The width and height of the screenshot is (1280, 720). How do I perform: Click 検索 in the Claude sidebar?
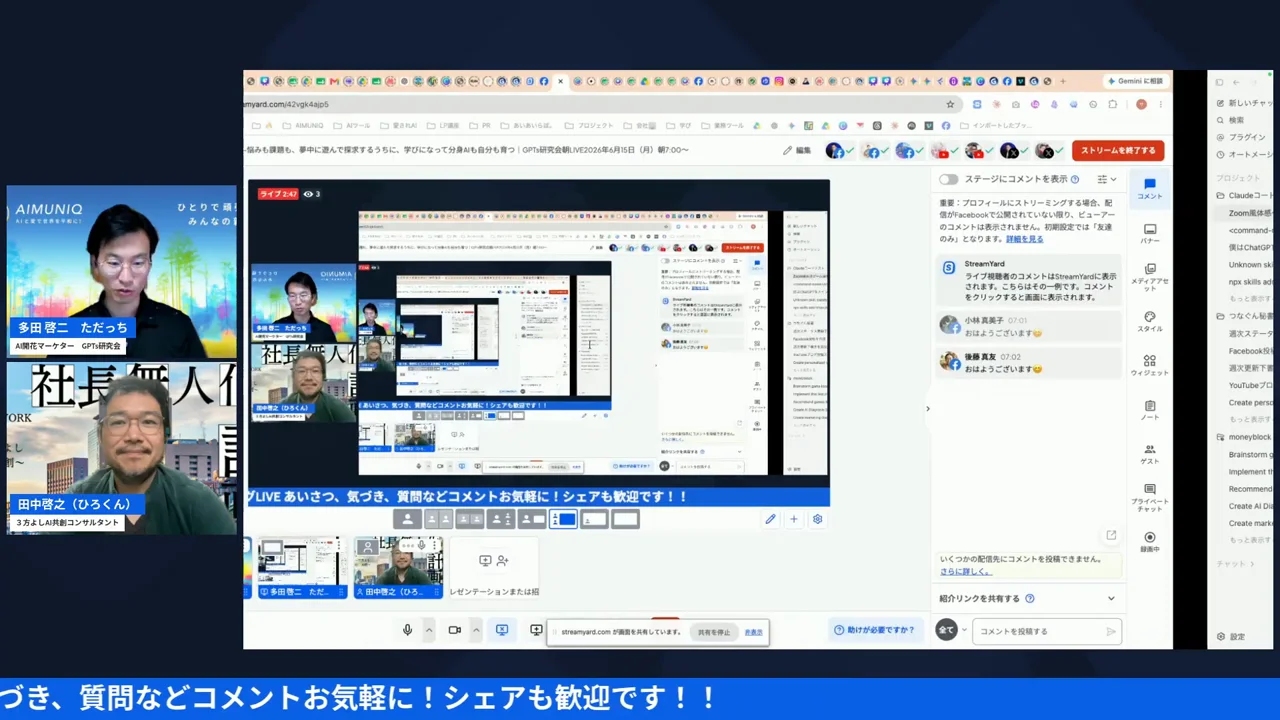point(1231,120)
